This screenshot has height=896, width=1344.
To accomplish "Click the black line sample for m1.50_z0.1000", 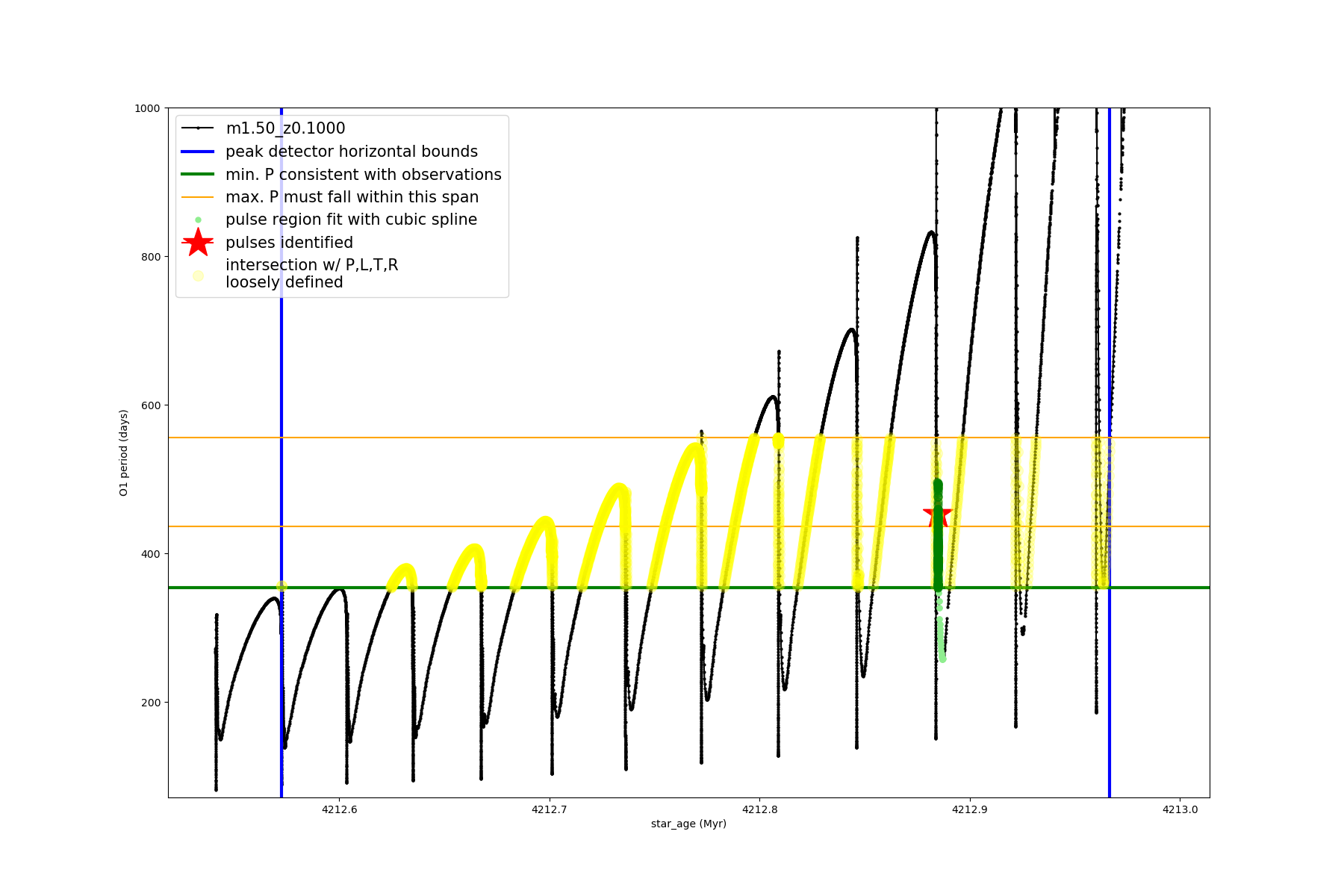I will point(198,128).
